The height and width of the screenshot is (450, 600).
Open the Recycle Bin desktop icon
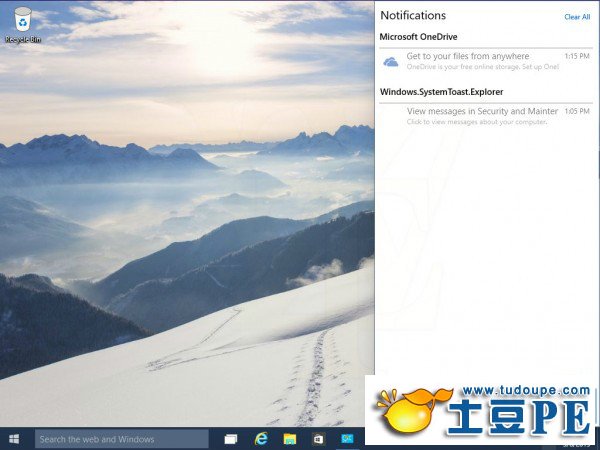(23, 25)
